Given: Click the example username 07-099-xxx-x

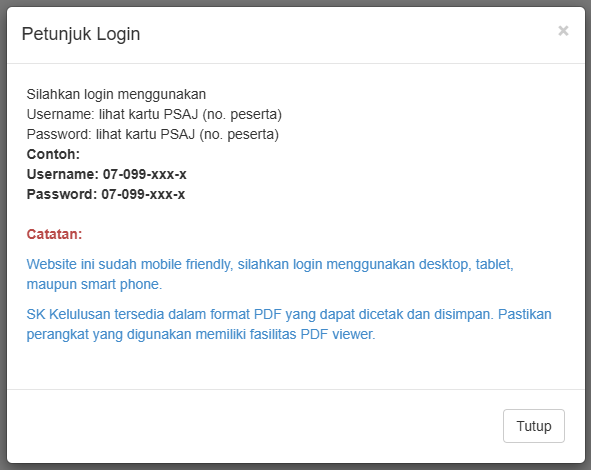Looking at the screenshot, I should pyautogui.click(x=145, y=174).
